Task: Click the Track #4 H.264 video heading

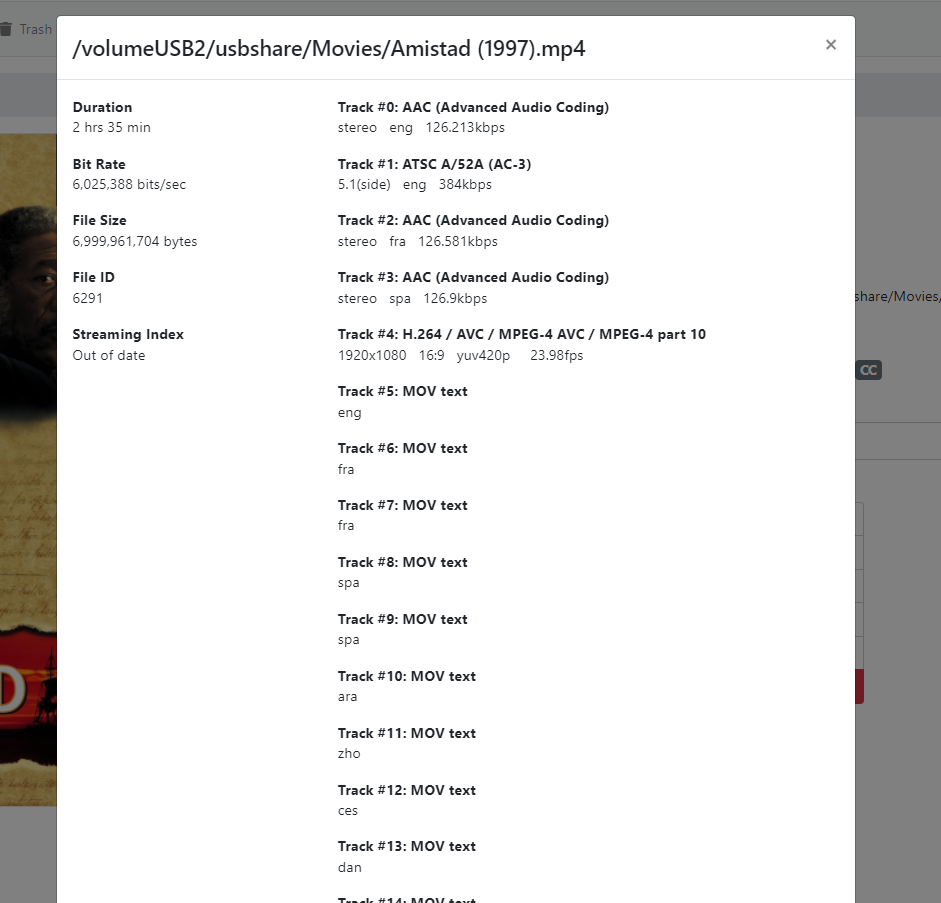Action: [x=521, y=334]
